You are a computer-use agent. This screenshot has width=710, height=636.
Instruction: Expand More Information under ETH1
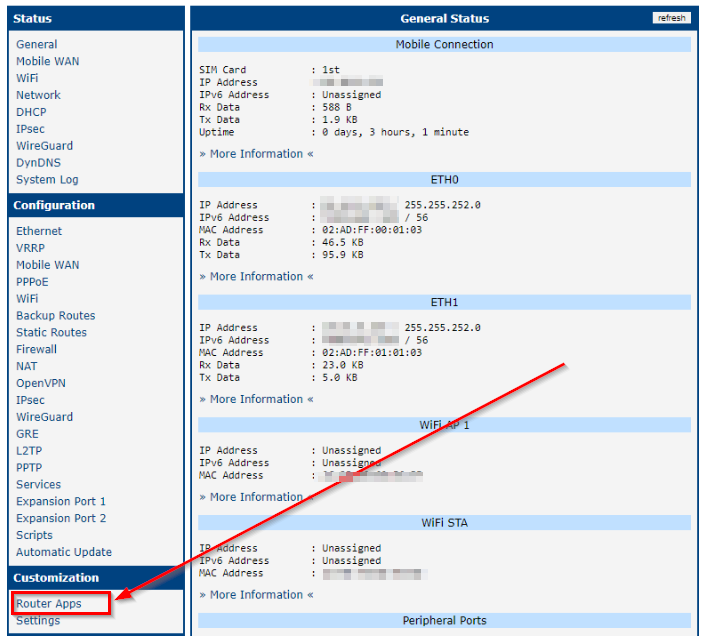click(x=256, y=400)
